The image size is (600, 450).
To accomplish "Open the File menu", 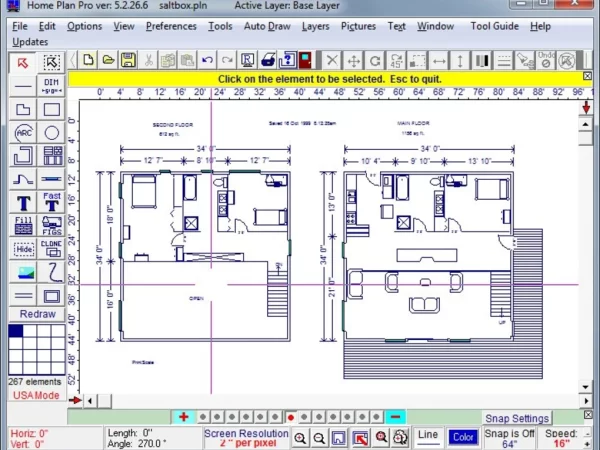I will click(20, 26).
